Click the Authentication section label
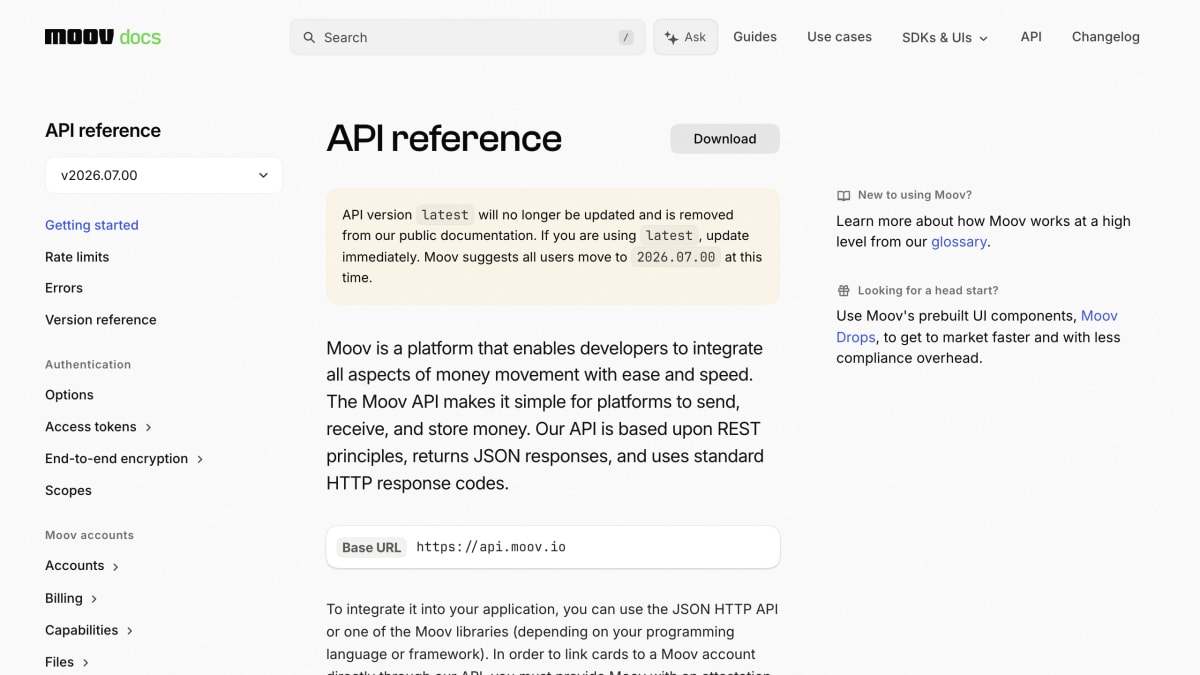The height and width of the screenshot is (675, 1200). pyautogui.click(x=88, y=365)
